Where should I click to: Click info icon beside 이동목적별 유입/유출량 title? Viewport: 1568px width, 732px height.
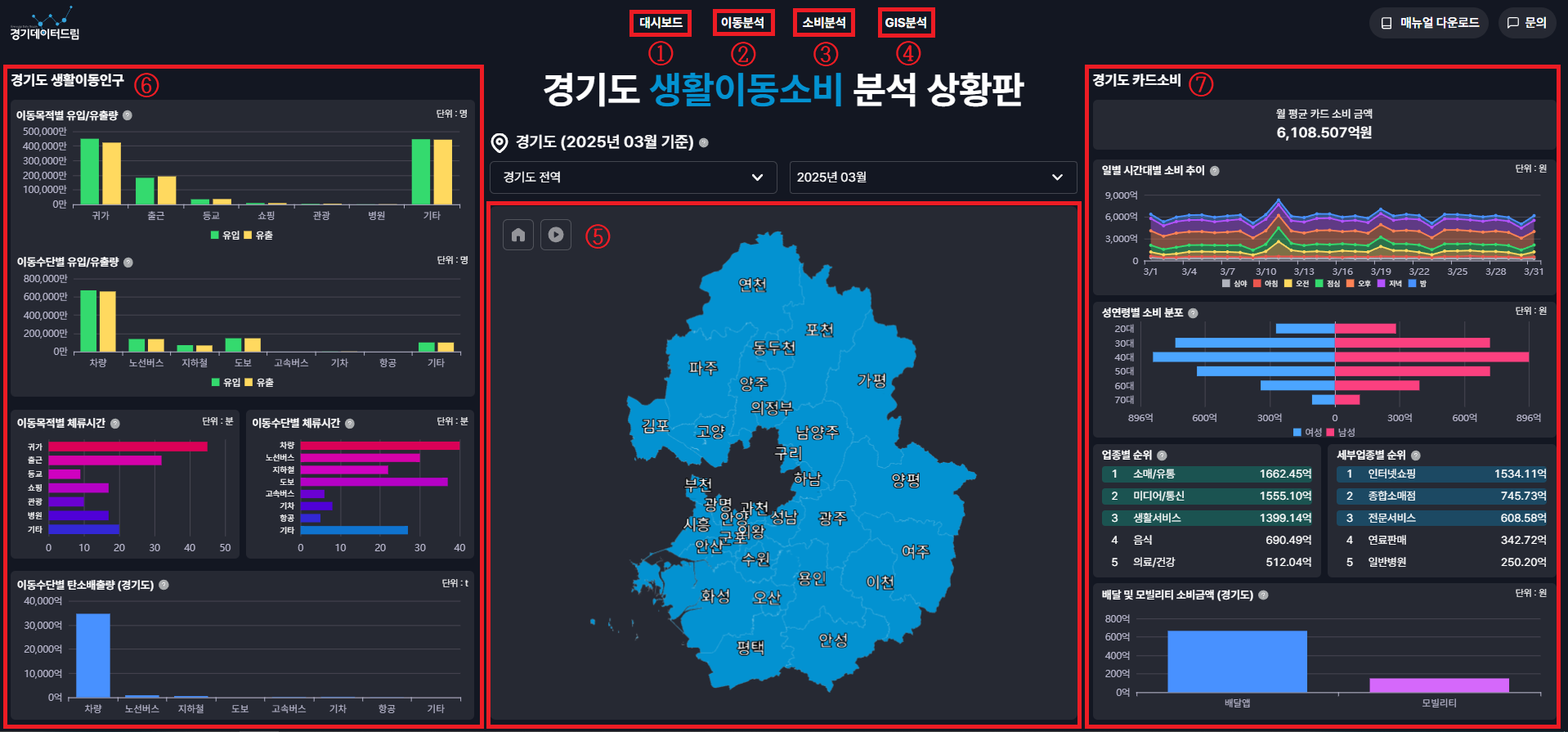[128, 115]
